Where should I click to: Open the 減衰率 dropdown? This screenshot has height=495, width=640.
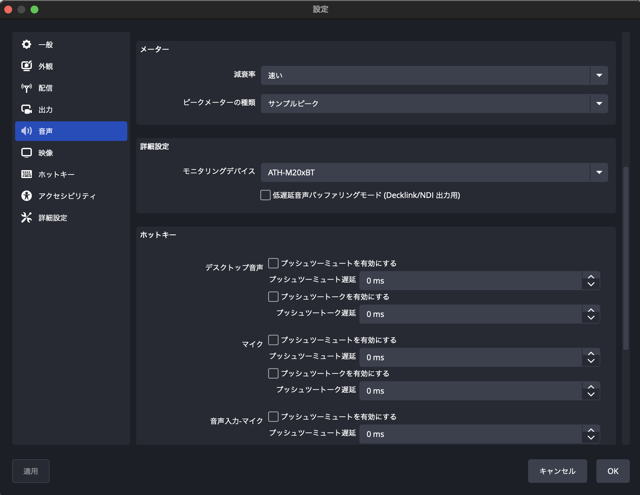(434, 75)
